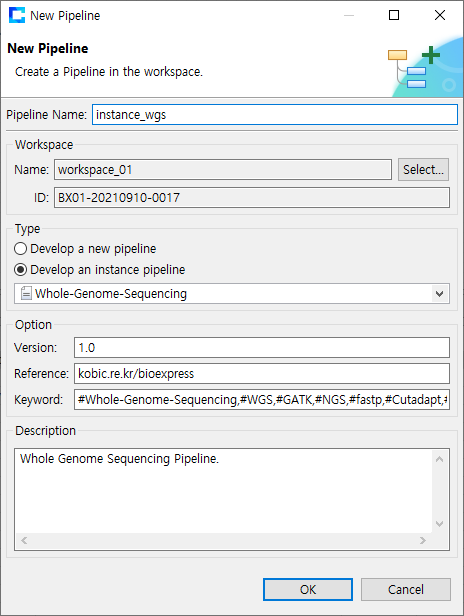Viewport: 464px width, 616px height.
Task: Select Develop a new pipeline option
Action: coord(85,249)
